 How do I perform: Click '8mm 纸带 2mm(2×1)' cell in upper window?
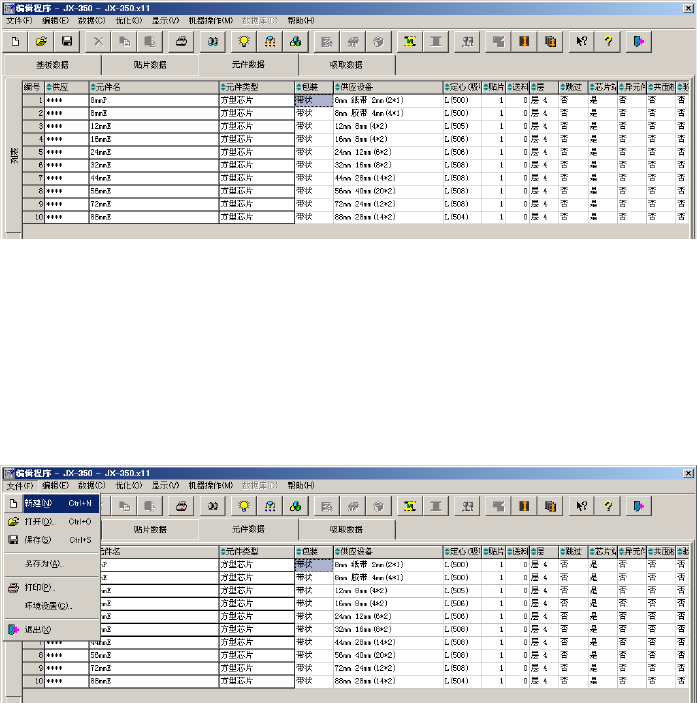388,100
